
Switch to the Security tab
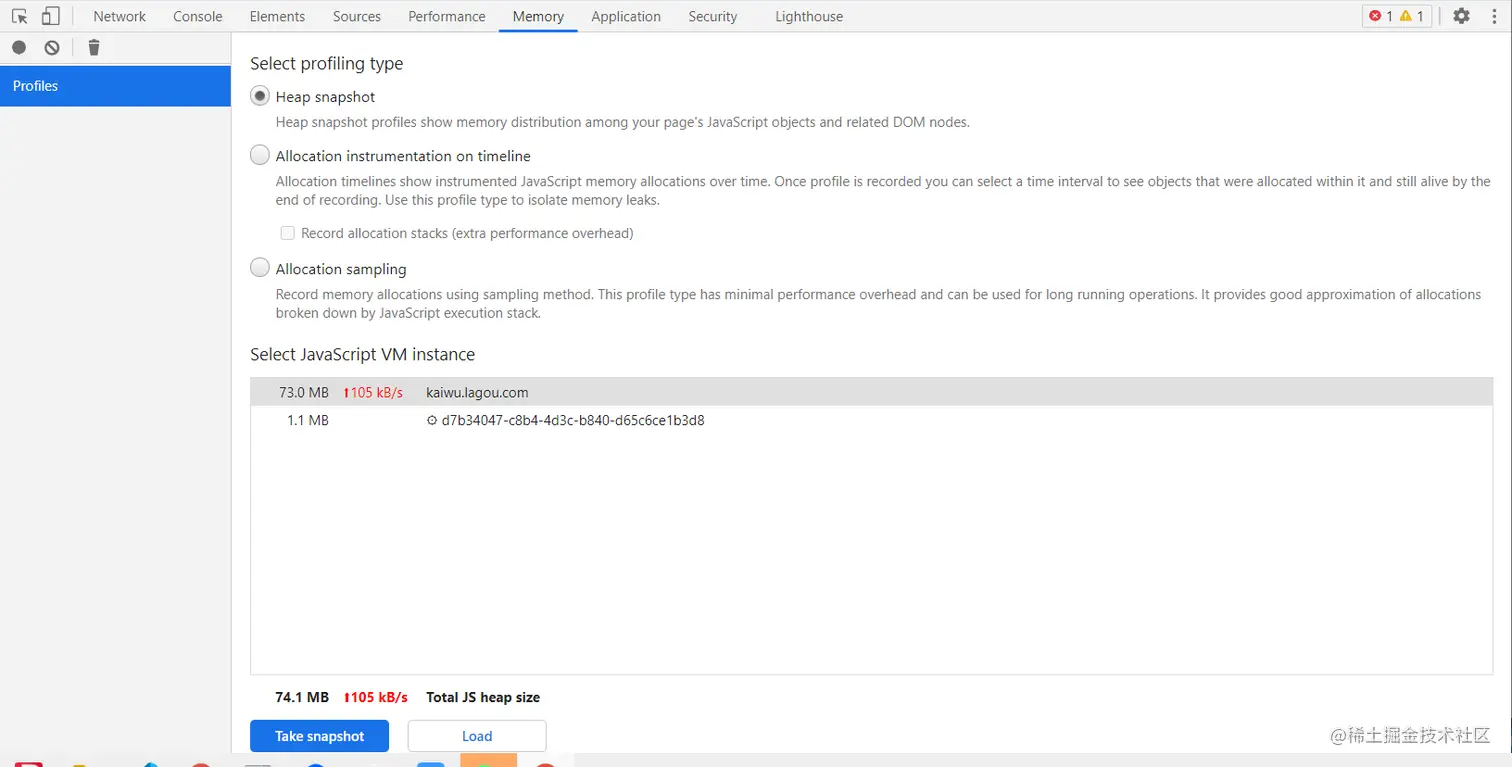coord(713,16)
